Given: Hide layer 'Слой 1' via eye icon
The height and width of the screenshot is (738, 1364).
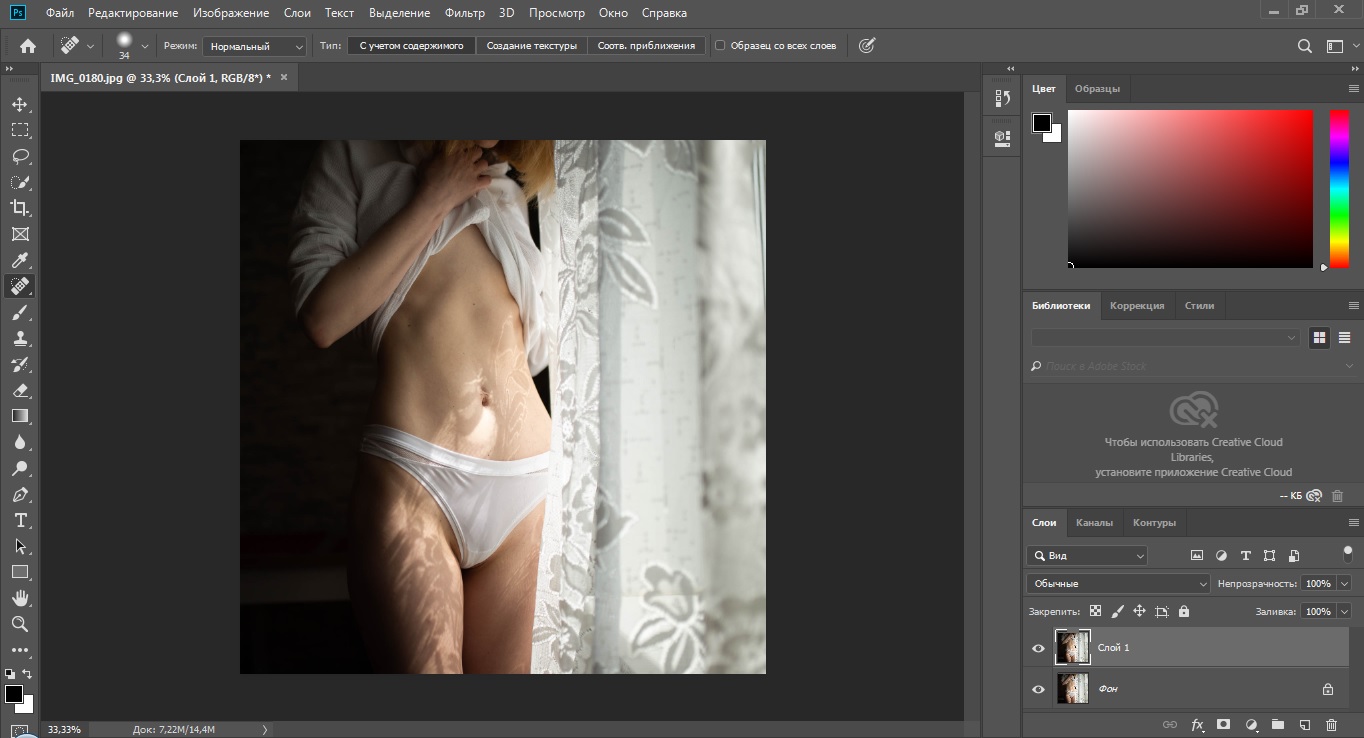Looking at the screenshot, I should 1038,648.
